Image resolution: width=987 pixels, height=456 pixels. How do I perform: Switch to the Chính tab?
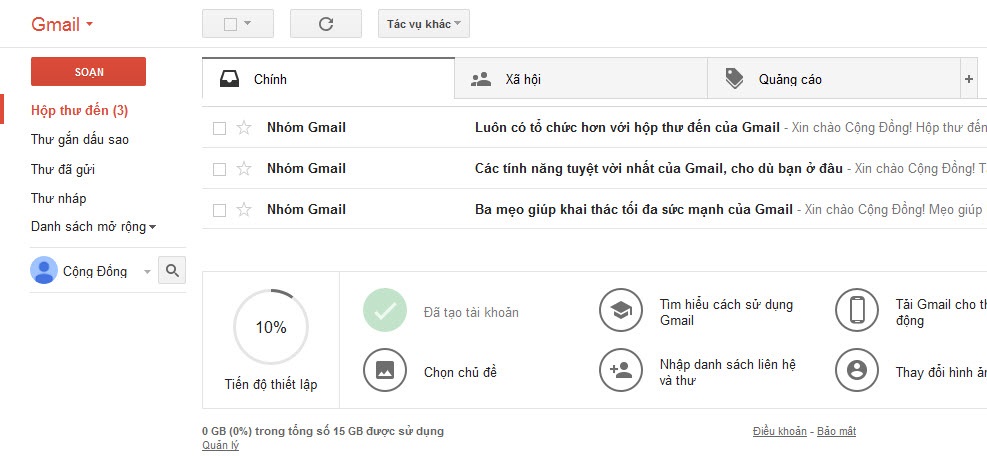[x=328, y=79]
